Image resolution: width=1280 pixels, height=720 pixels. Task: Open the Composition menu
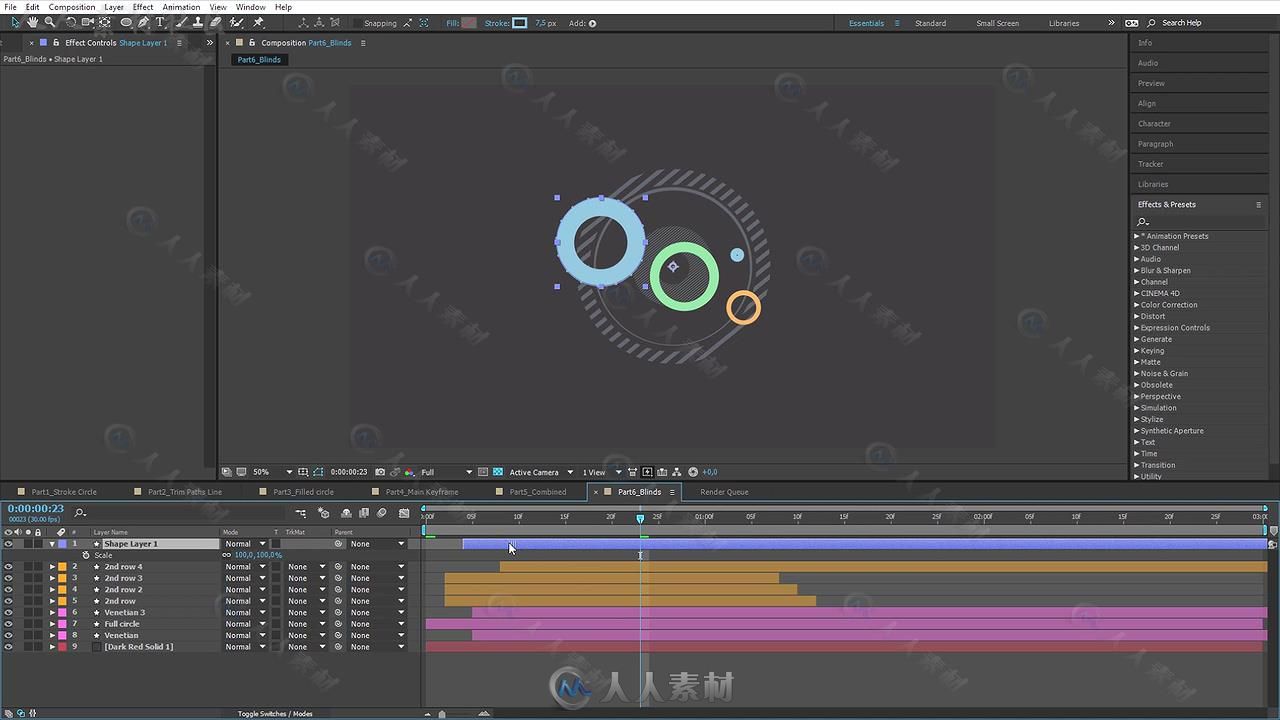(x=72, y=7)
